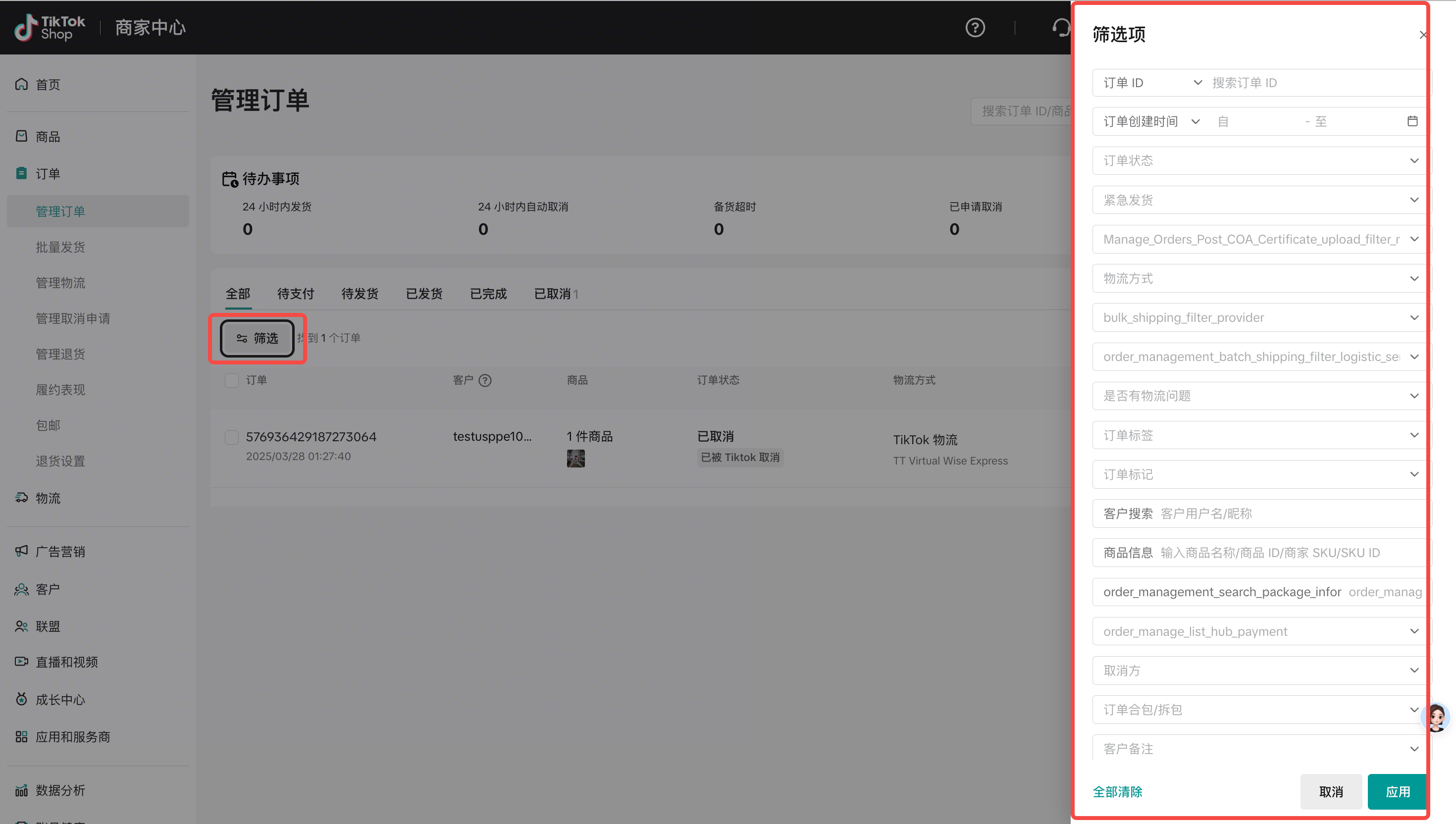This screenshot has width=1456, height=824.
Task: Switch to the 待发货 tab
Action: (360, 294)
